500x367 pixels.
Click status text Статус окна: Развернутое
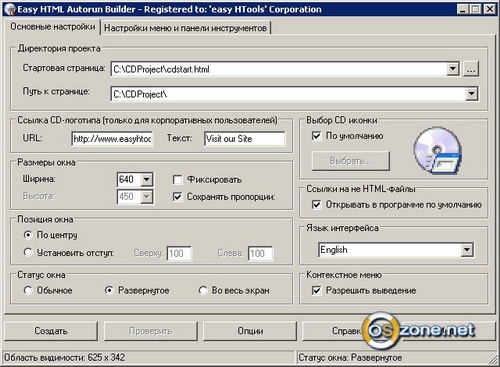(x=350, y=358)
